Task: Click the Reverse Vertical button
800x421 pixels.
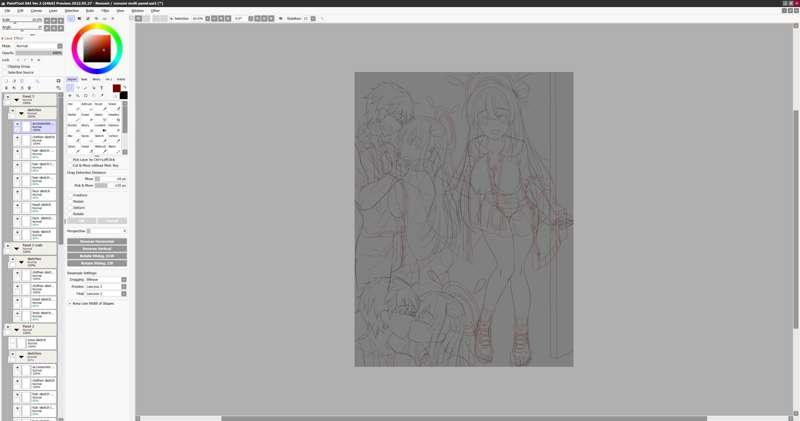Action: pyautogui.click(x=97, y=249)
